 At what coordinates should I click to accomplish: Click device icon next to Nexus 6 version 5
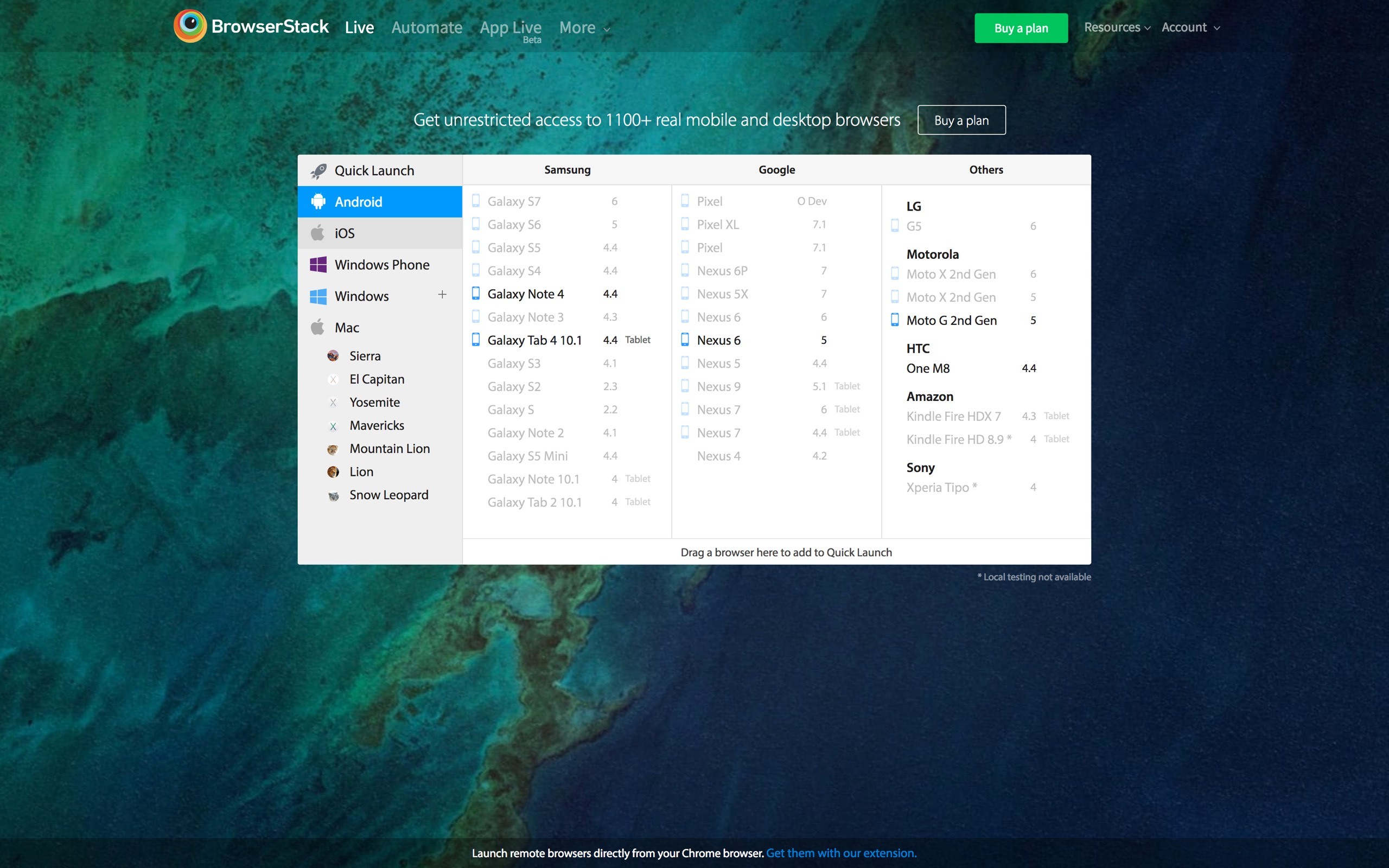pyautogui.click(x=685, y=340)
